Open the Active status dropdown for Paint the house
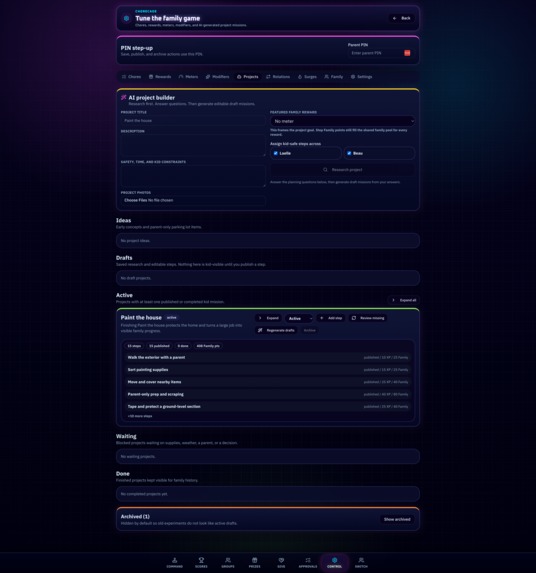The width and height of the screenshot is (536, 573). (299, 318)
